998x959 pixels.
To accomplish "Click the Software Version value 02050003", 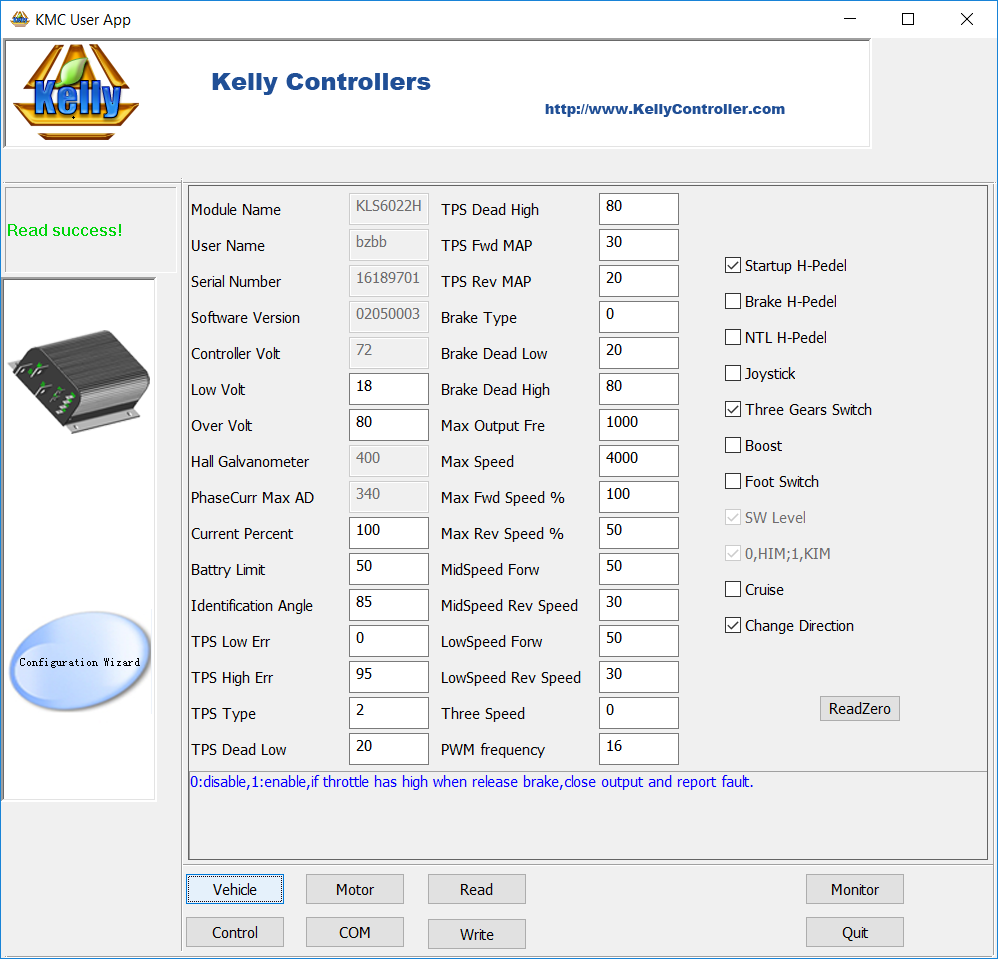I will 389,317.
